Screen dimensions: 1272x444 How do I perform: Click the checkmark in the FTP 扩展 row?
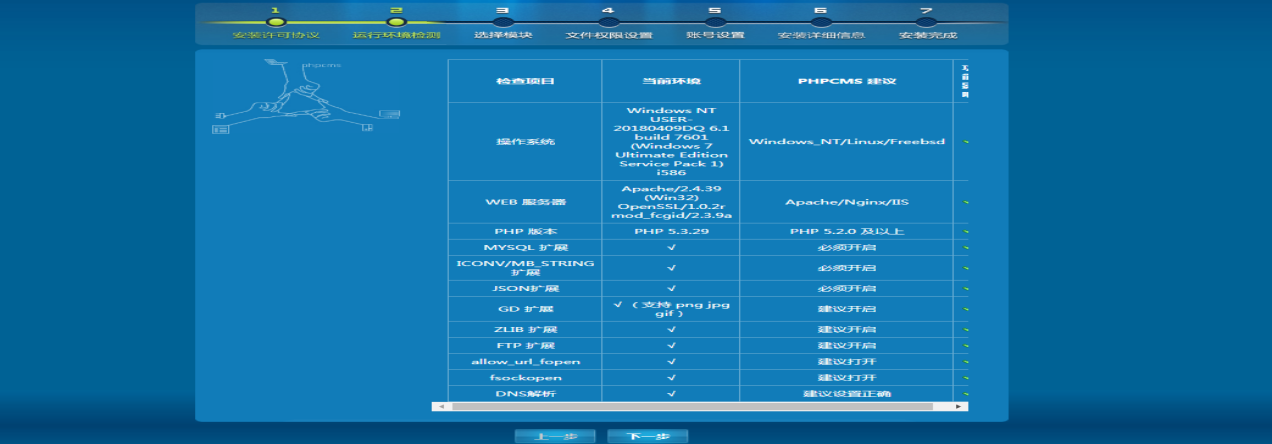(671, 346)
